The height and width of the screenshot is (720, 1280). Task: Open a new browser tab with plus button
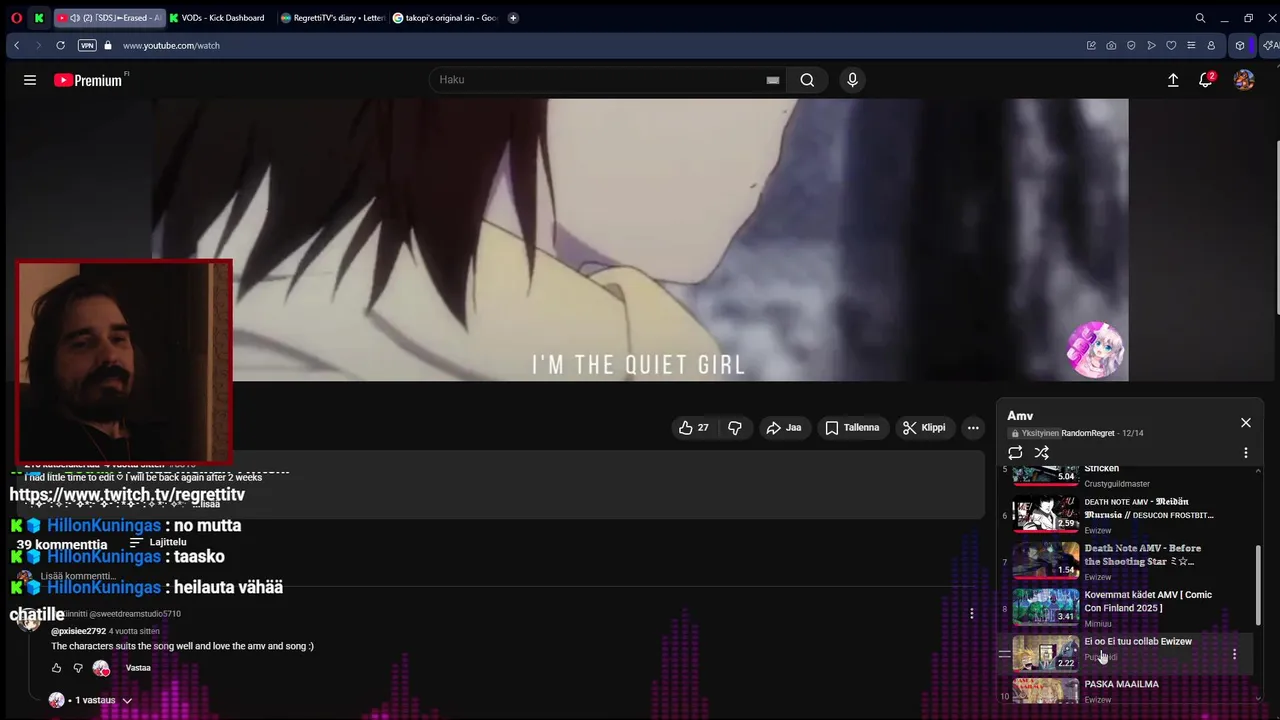[513, 18]
